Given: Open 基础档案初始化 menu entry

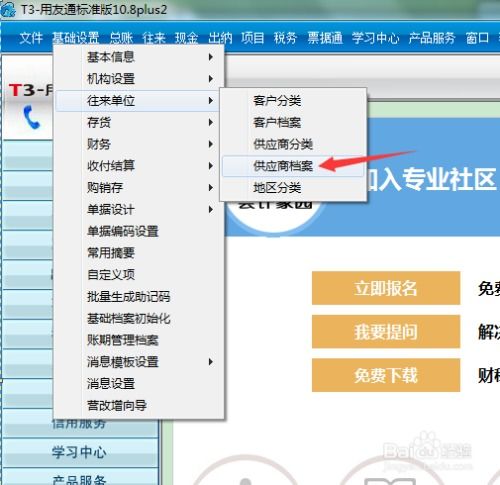Looking at the screenshot, I should [x=138, y=318].
